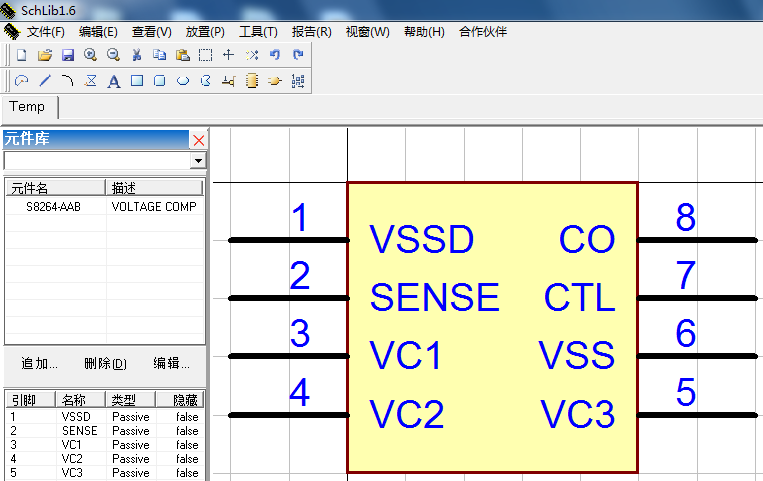Open the 工具(T) menu

(258, 32)
